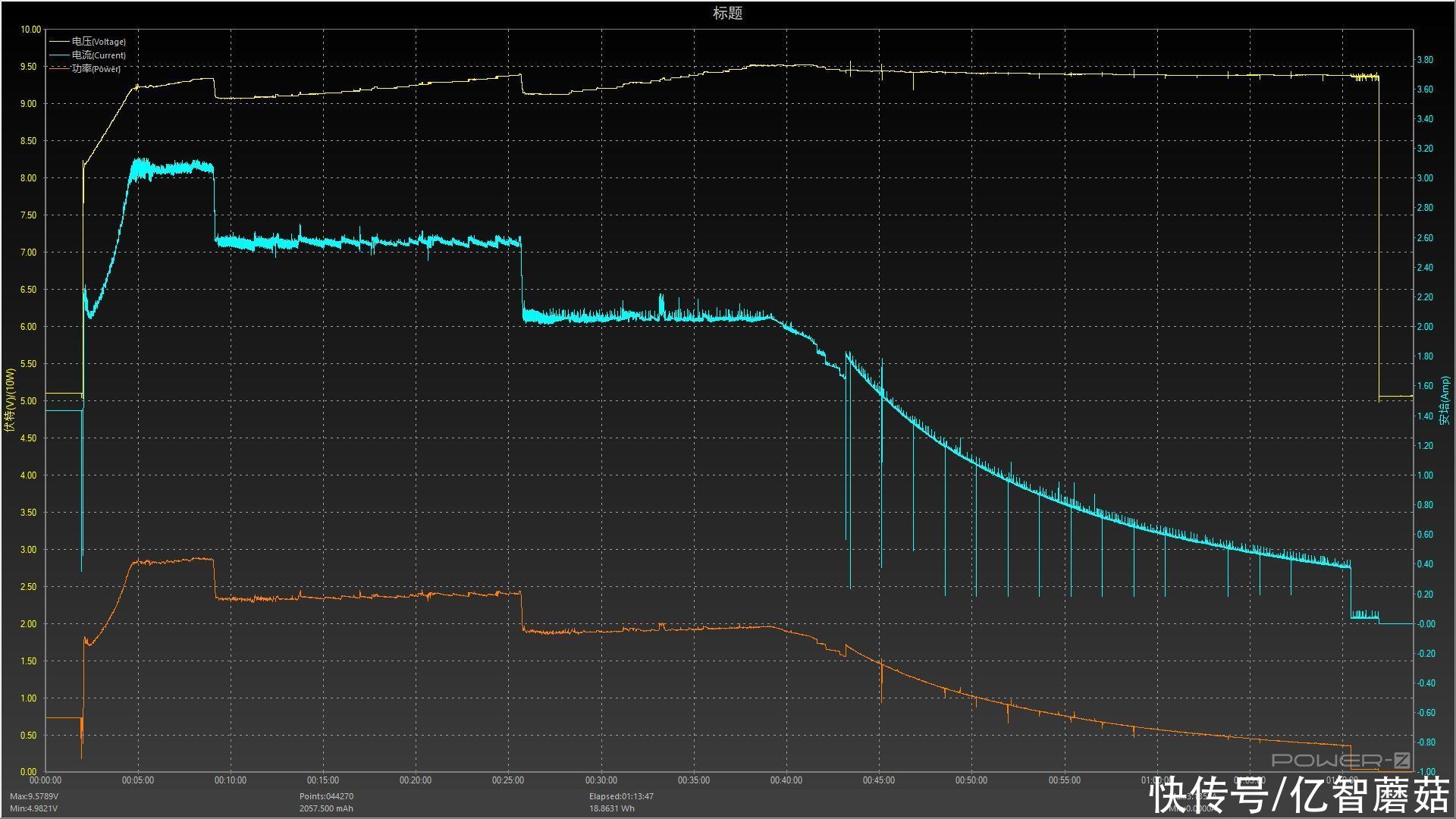This screenshot has width=1456, height=819.
Task: Click the 00:00:00 time axis label
Action: tap(45, 780)
